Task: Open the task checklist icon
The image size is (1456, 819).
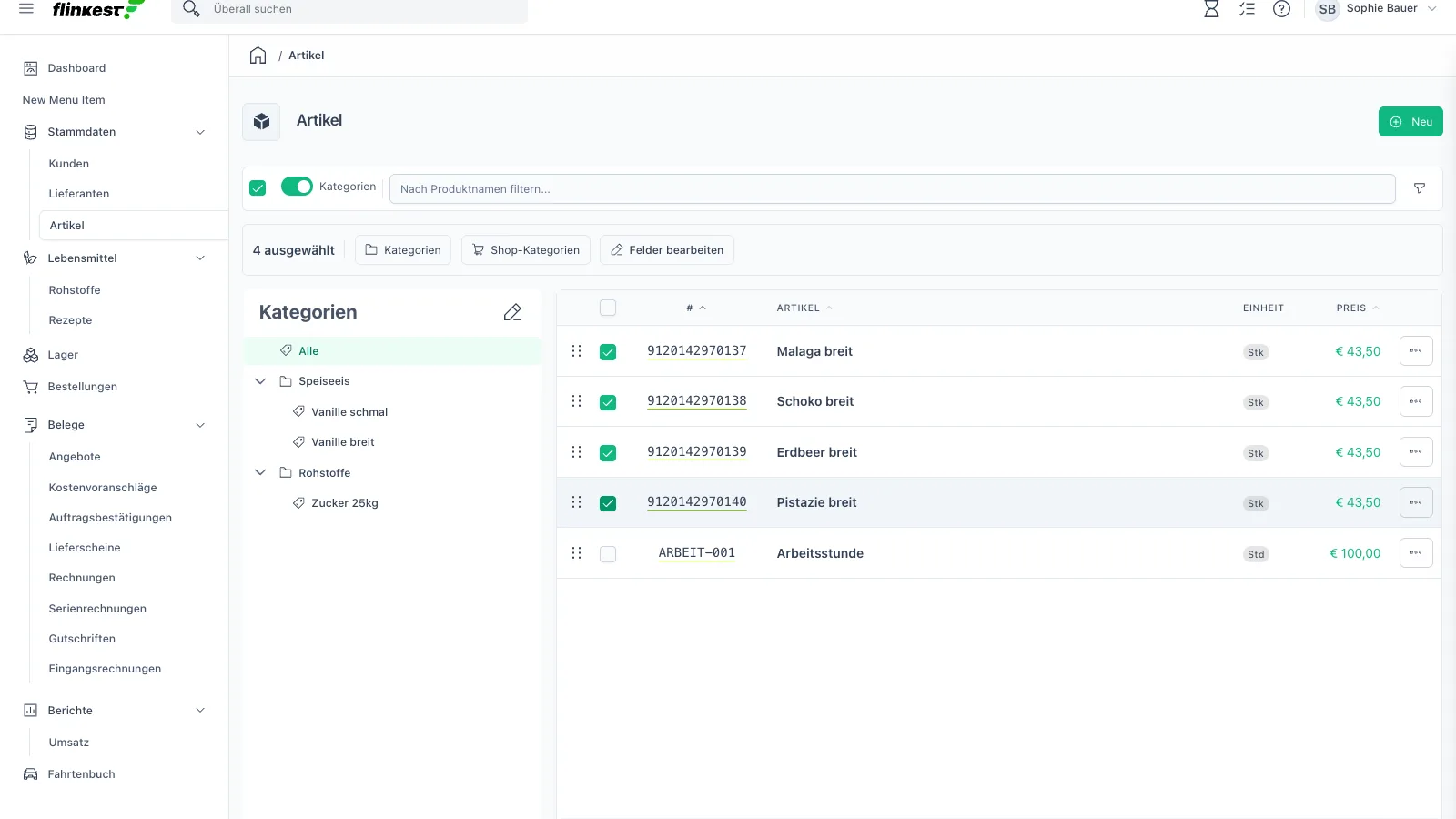Action: [x=1247, y=9]
